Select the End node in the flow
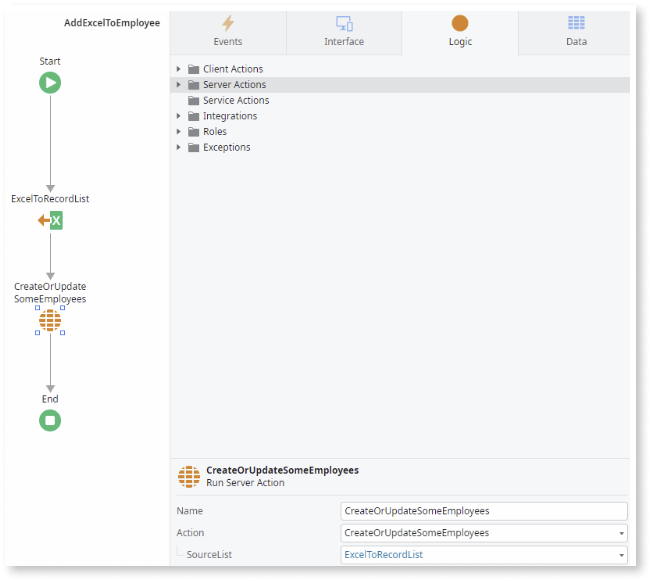 (x=50, y=420)
